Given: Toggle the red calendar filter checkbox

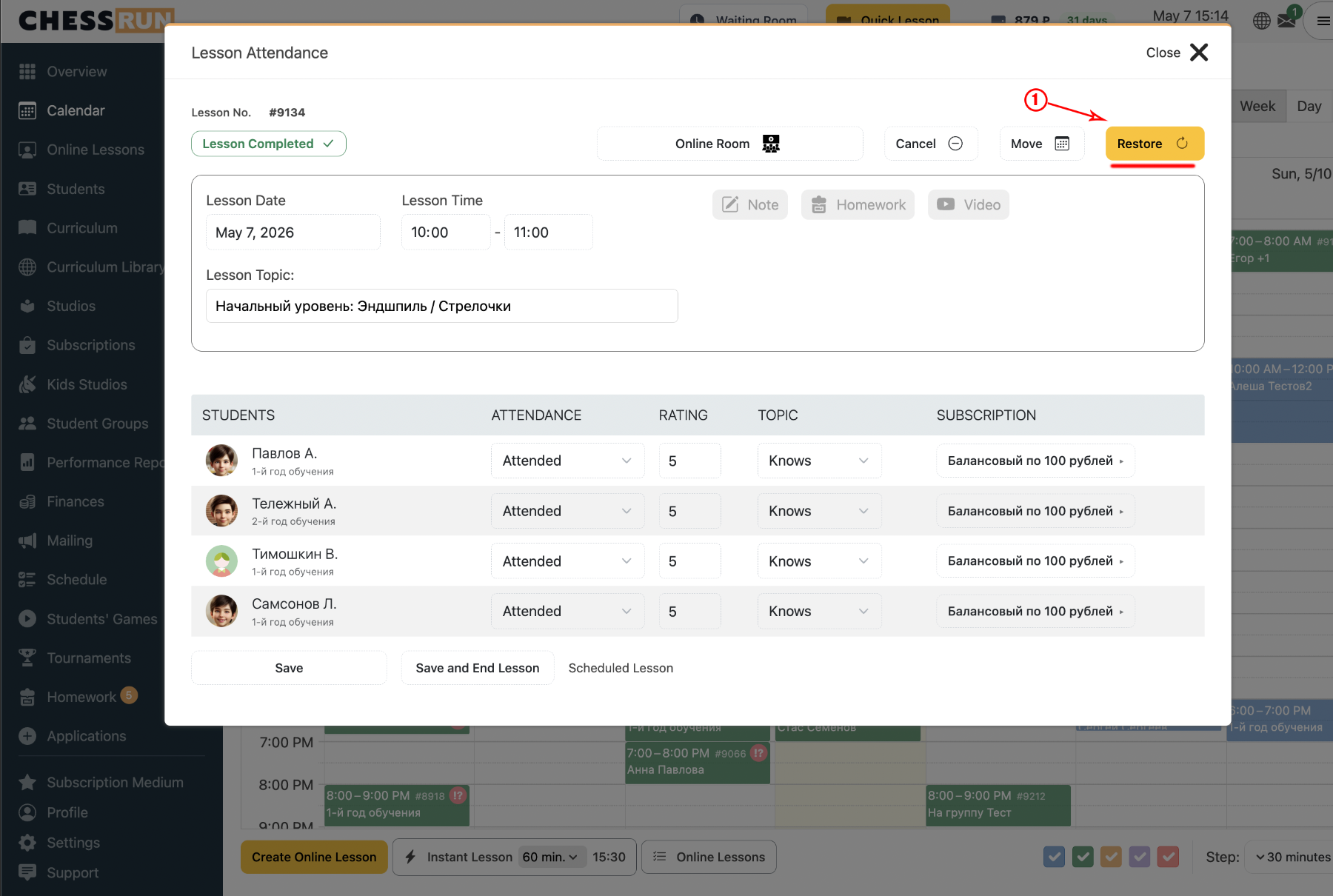Looking at the screenshot, I should [x=1168, y=857].
